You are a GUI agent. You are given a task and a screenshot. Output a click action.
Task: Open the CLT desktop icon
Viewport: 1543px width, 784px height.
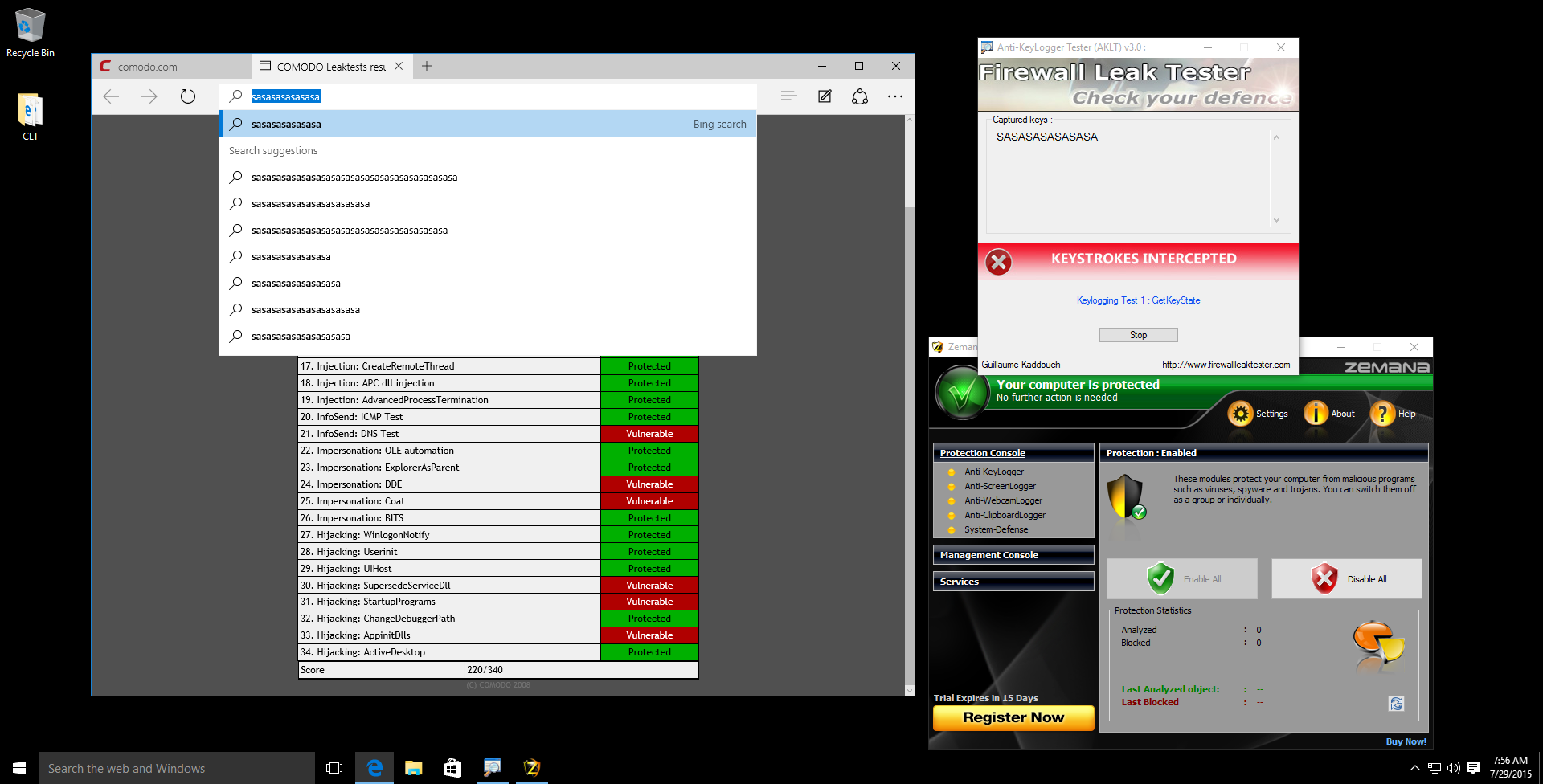[x=31, y=117]
